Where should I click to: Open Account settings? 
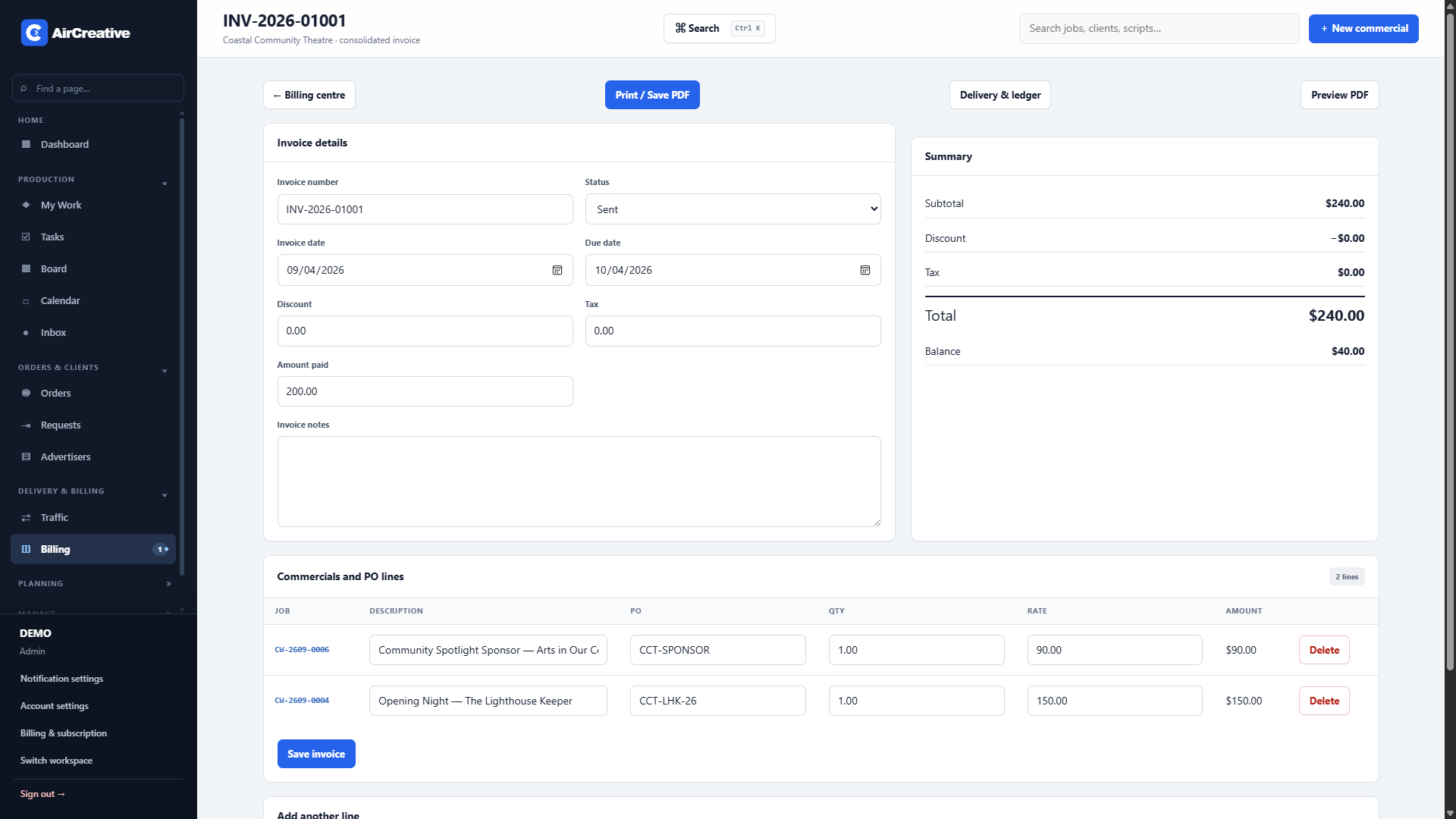(55, 706)
